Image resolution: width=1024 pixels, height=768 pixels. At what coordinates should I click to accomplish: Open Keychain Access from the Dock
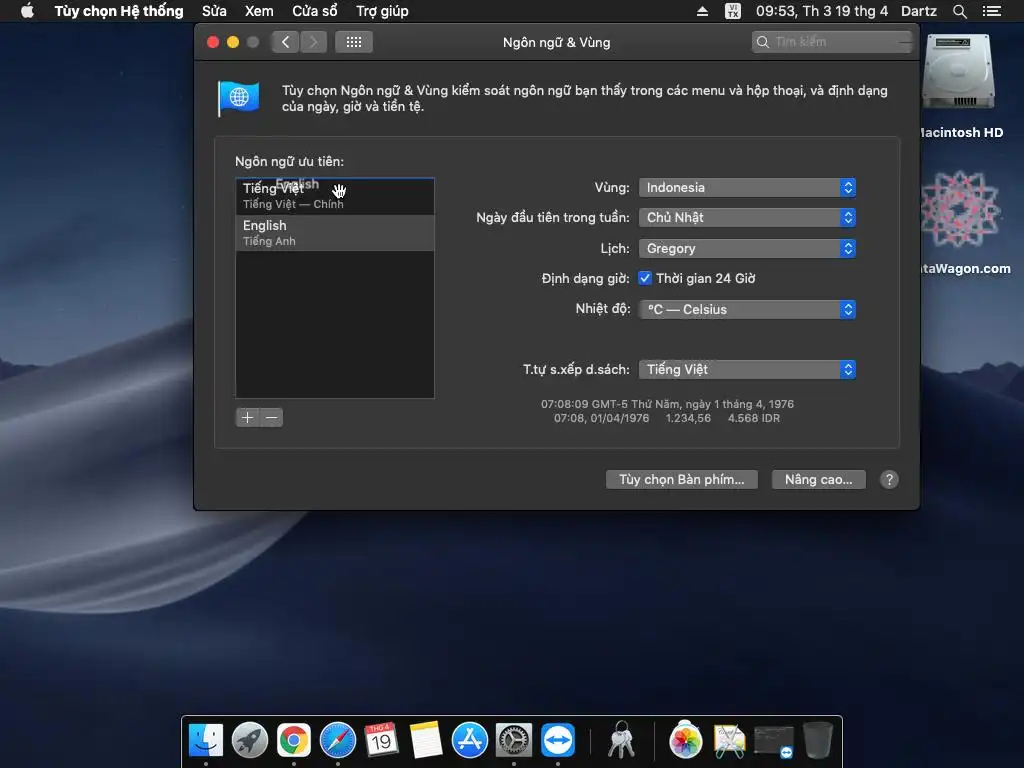click(x=622, y=740)
